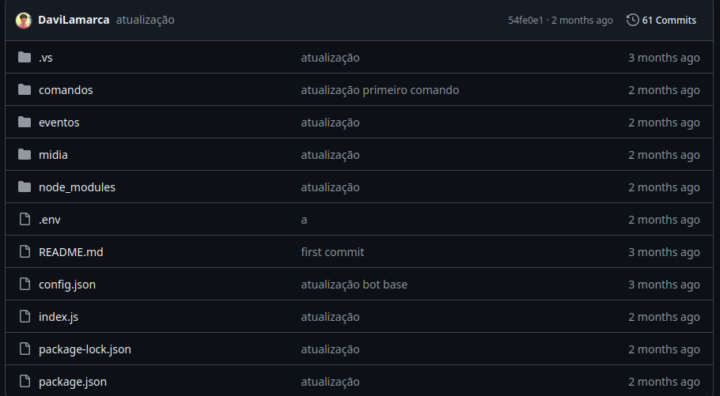Click the eventos folder icon
Image resolution: width=720 pixels, height=396 pixels.
(x=24, y=122)
